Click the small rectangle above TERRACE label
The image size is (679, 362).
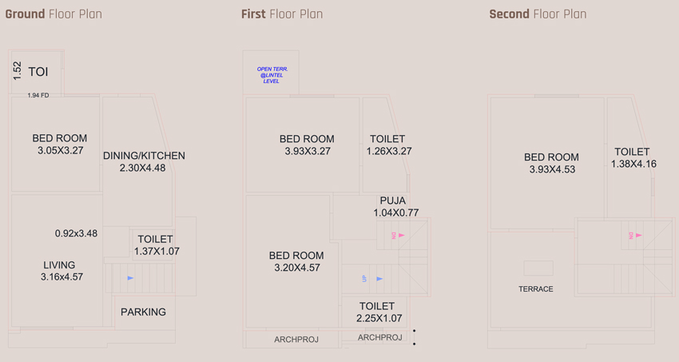point(538,268)
